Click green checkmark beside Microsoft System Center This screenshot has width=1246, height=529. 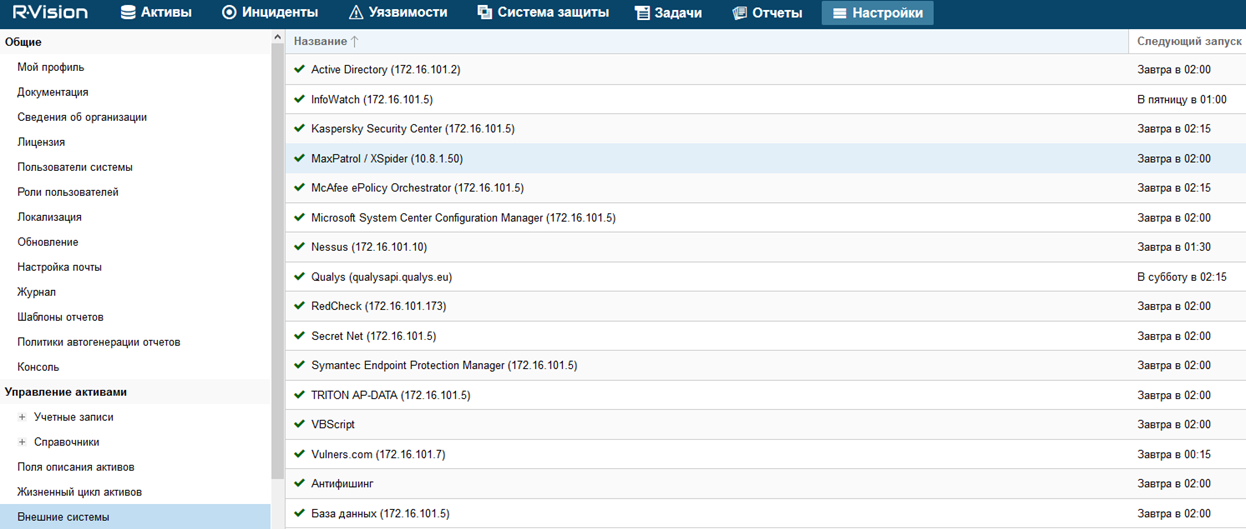pos(299,217)
